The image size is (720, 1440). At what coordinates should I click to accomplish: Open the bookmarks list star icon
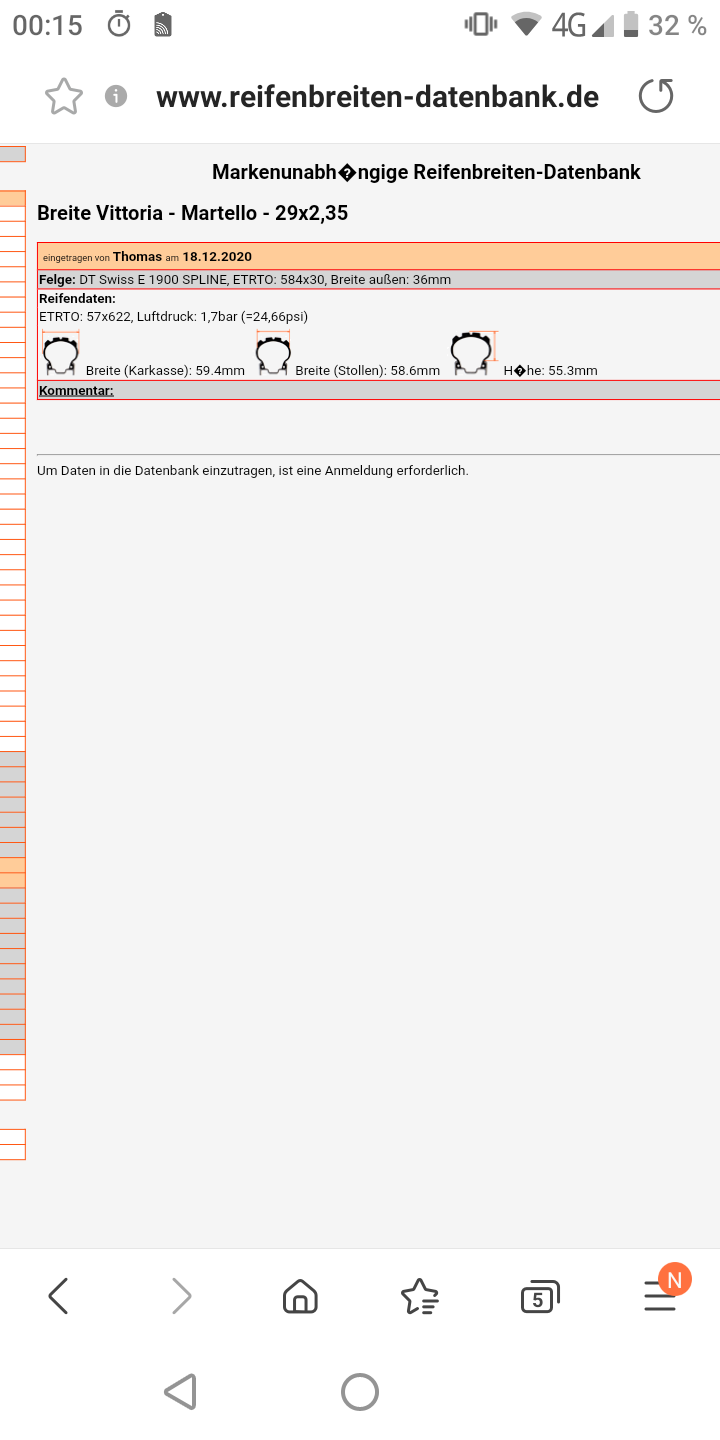(x=419, y=1296)
